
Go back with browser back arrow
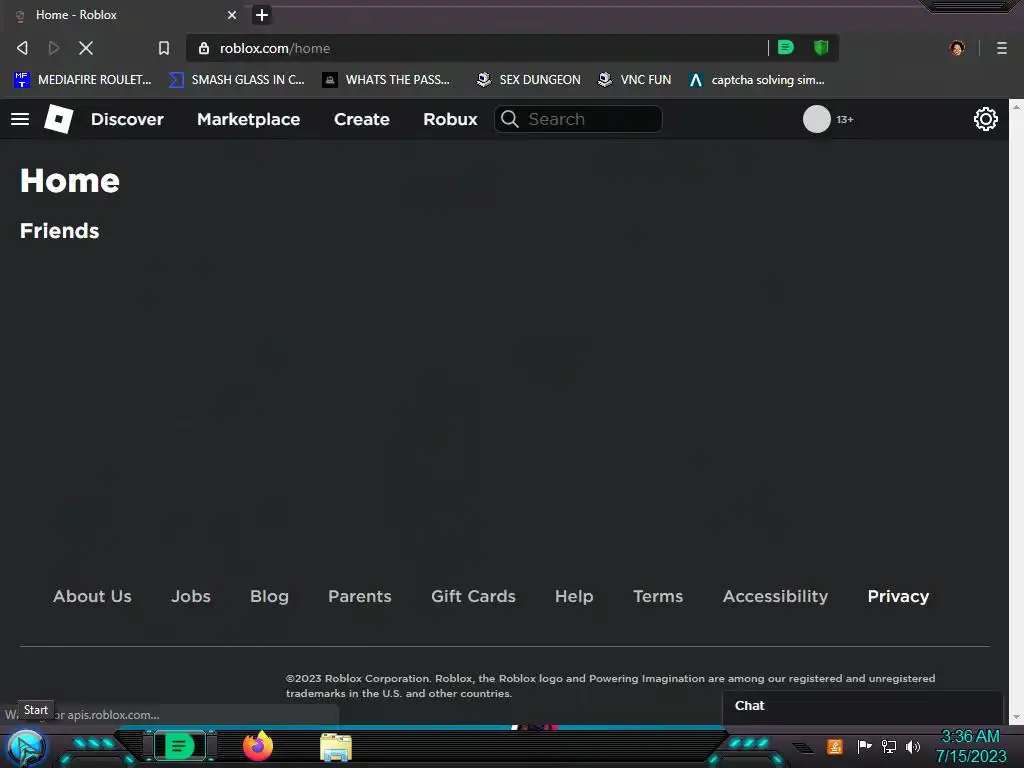[22, 48]
